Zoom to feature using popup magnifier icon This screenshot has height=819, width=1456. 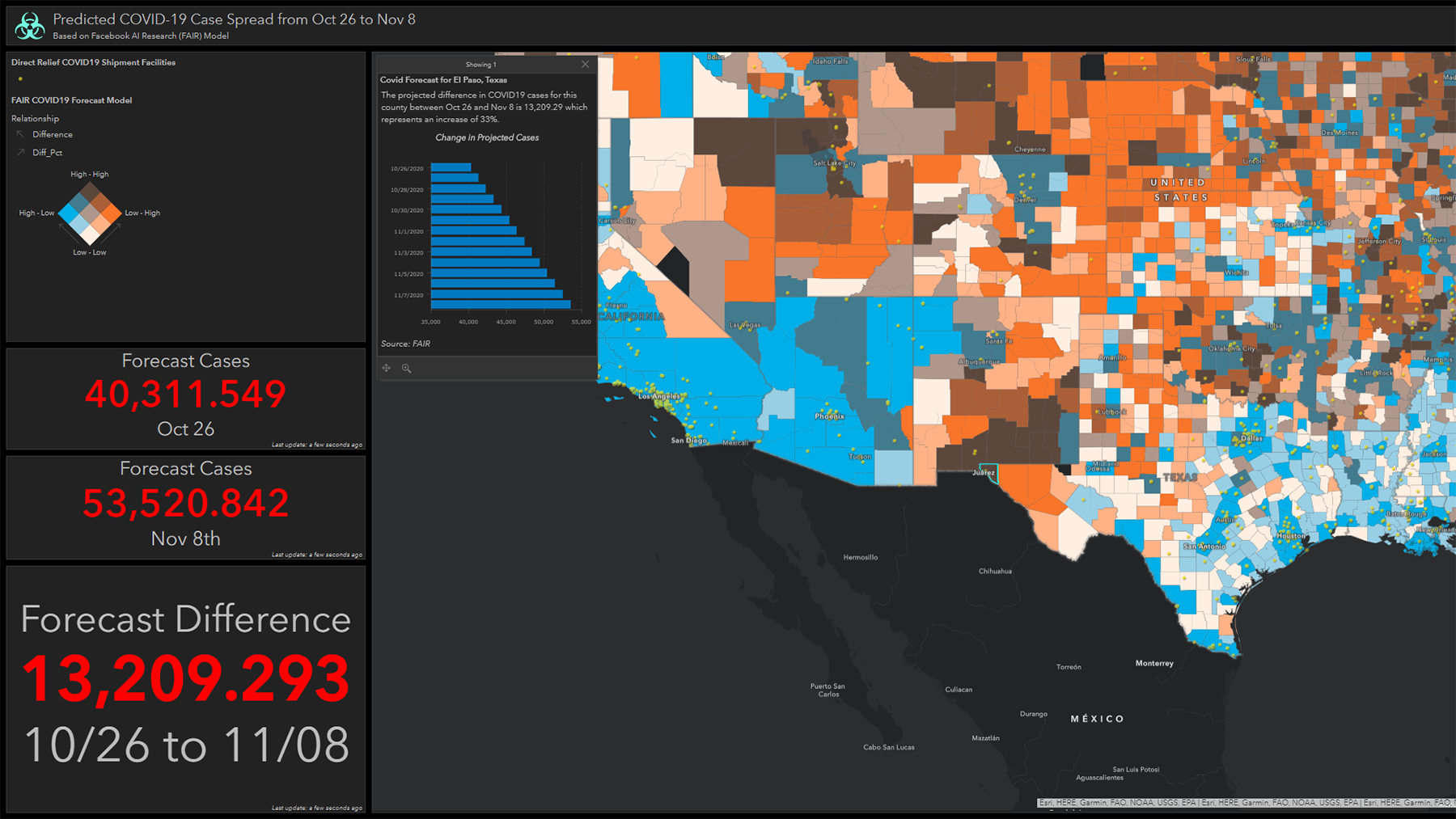point(407,368)
